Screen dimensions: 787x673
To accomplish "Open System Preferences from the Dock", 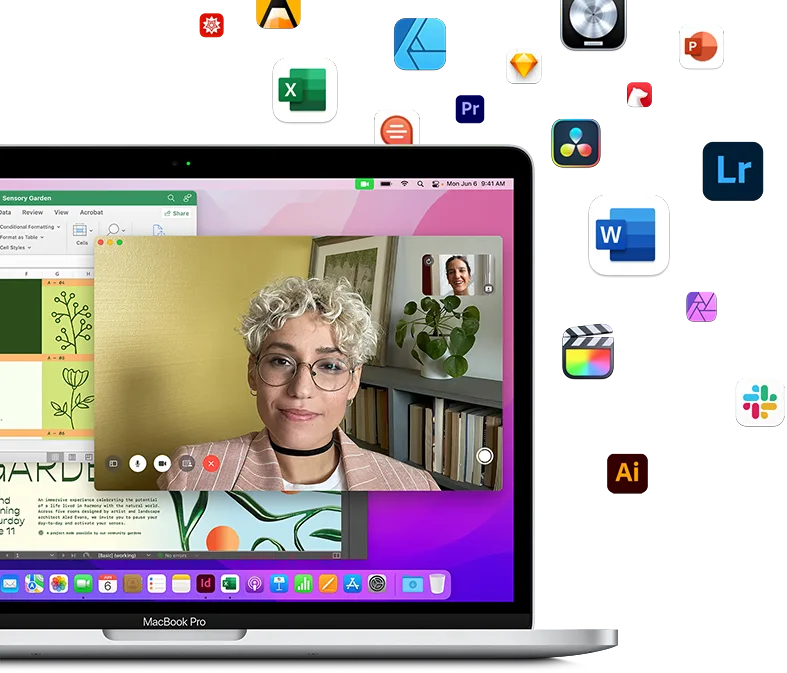I will coord(377,584).
